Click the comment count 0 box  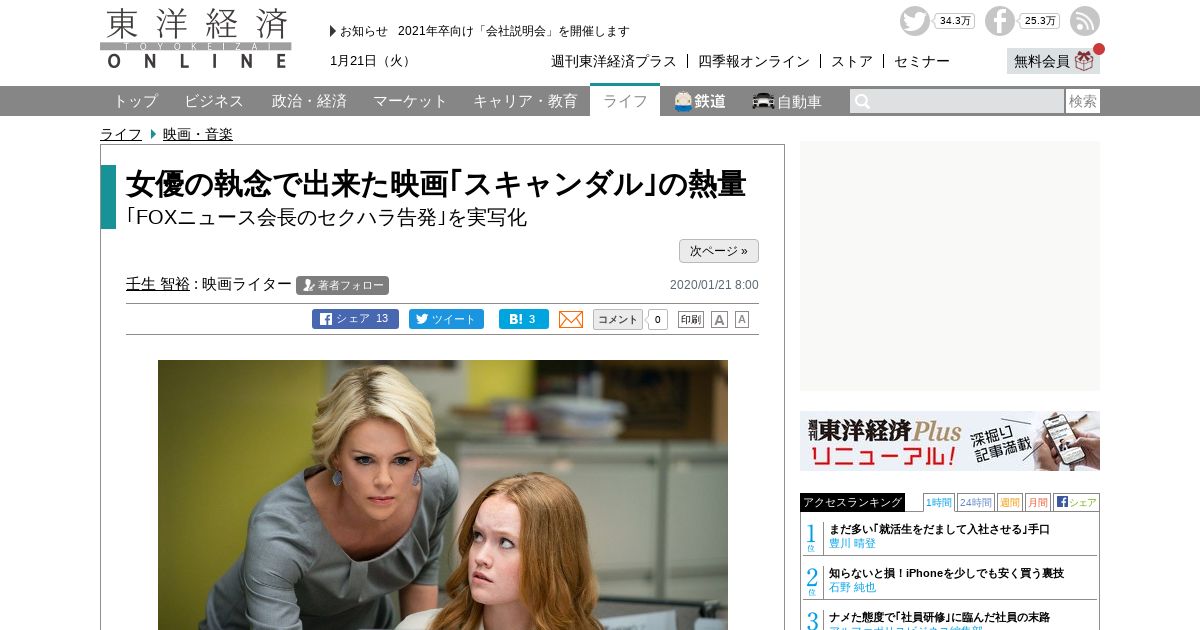658,319
